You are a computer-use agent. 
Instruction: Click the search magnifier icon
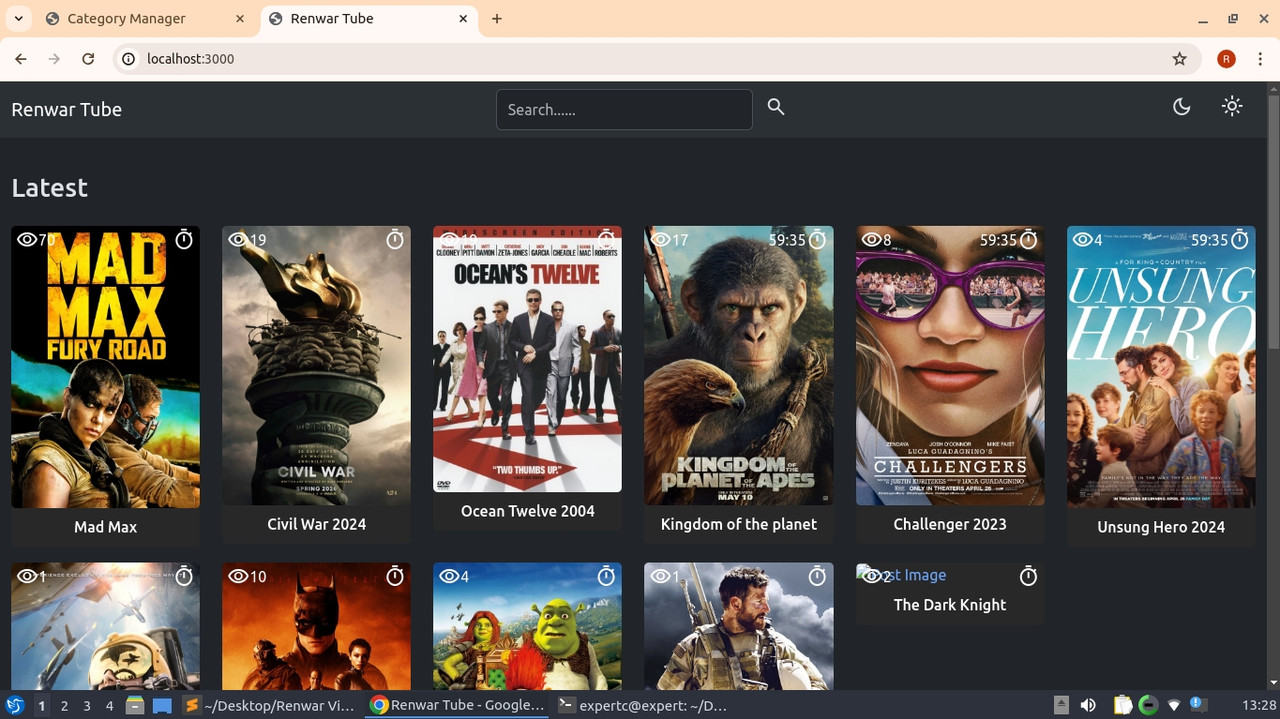point(776,107)
